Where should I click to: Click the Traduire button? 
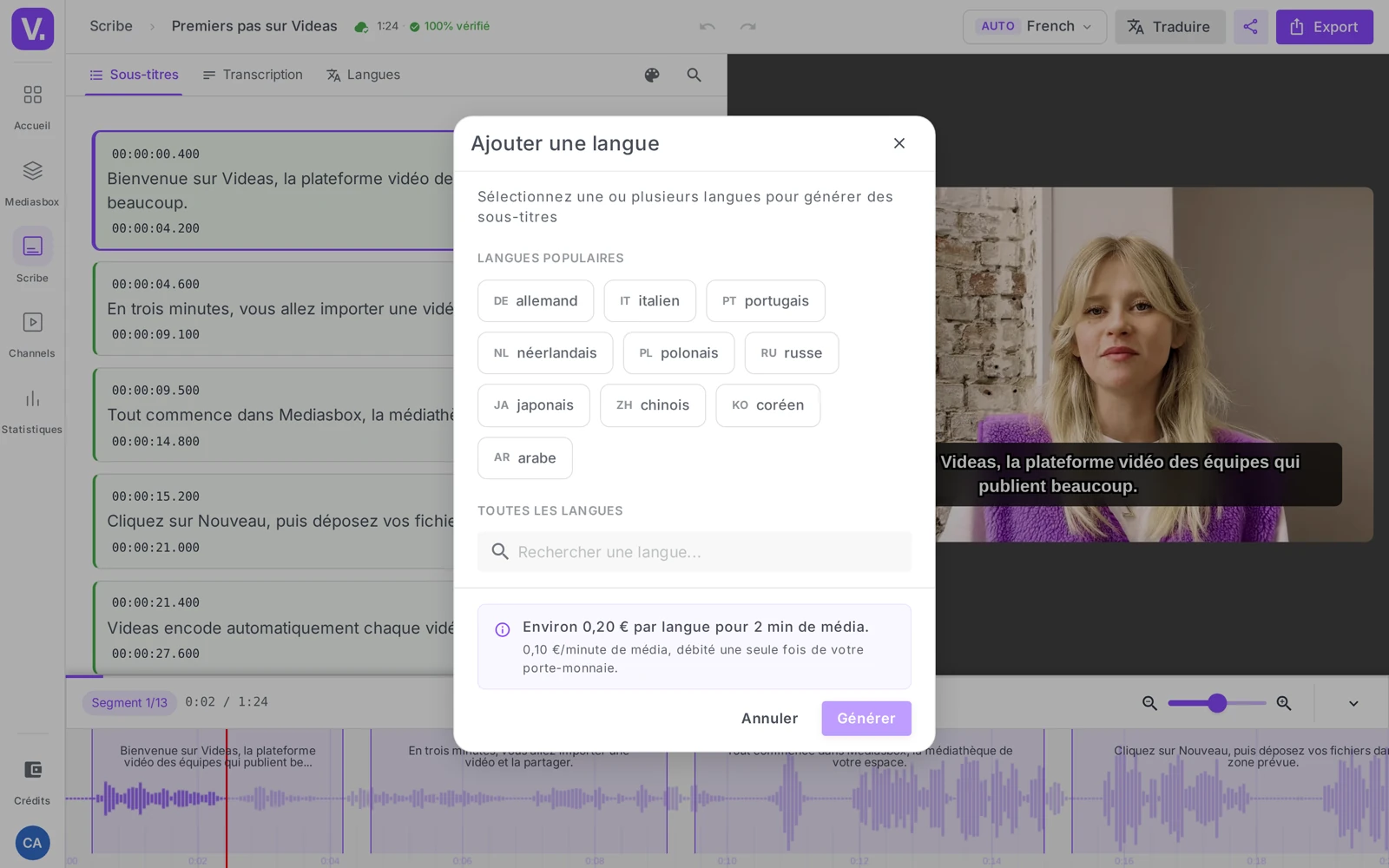[1169, 27]
